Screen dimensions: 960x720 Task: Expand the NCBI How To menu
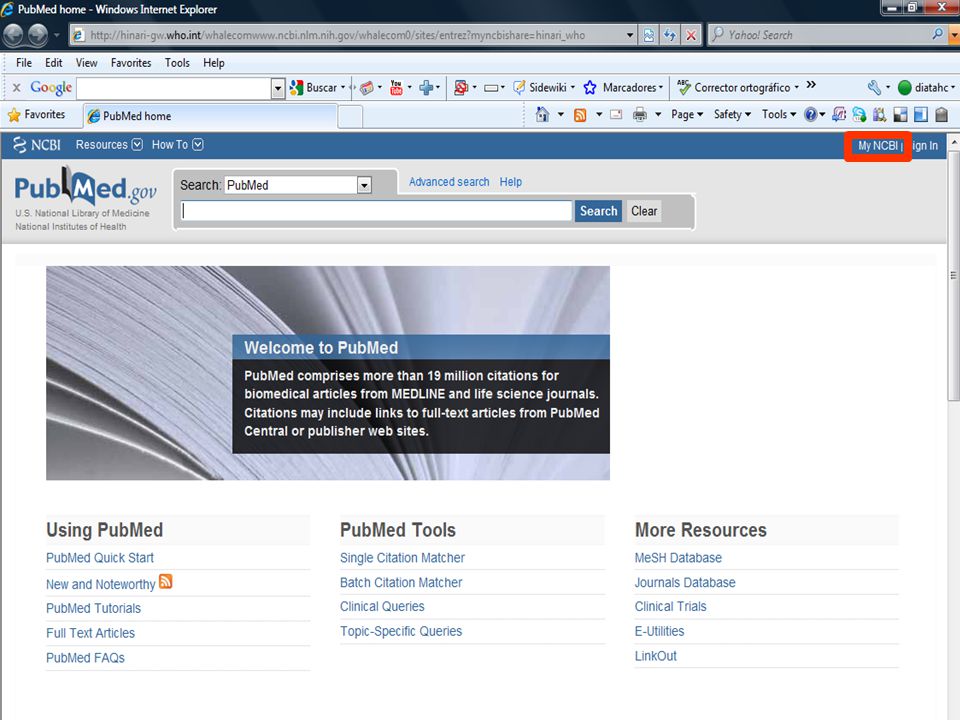pyautogui.click(x=178, y=145)
